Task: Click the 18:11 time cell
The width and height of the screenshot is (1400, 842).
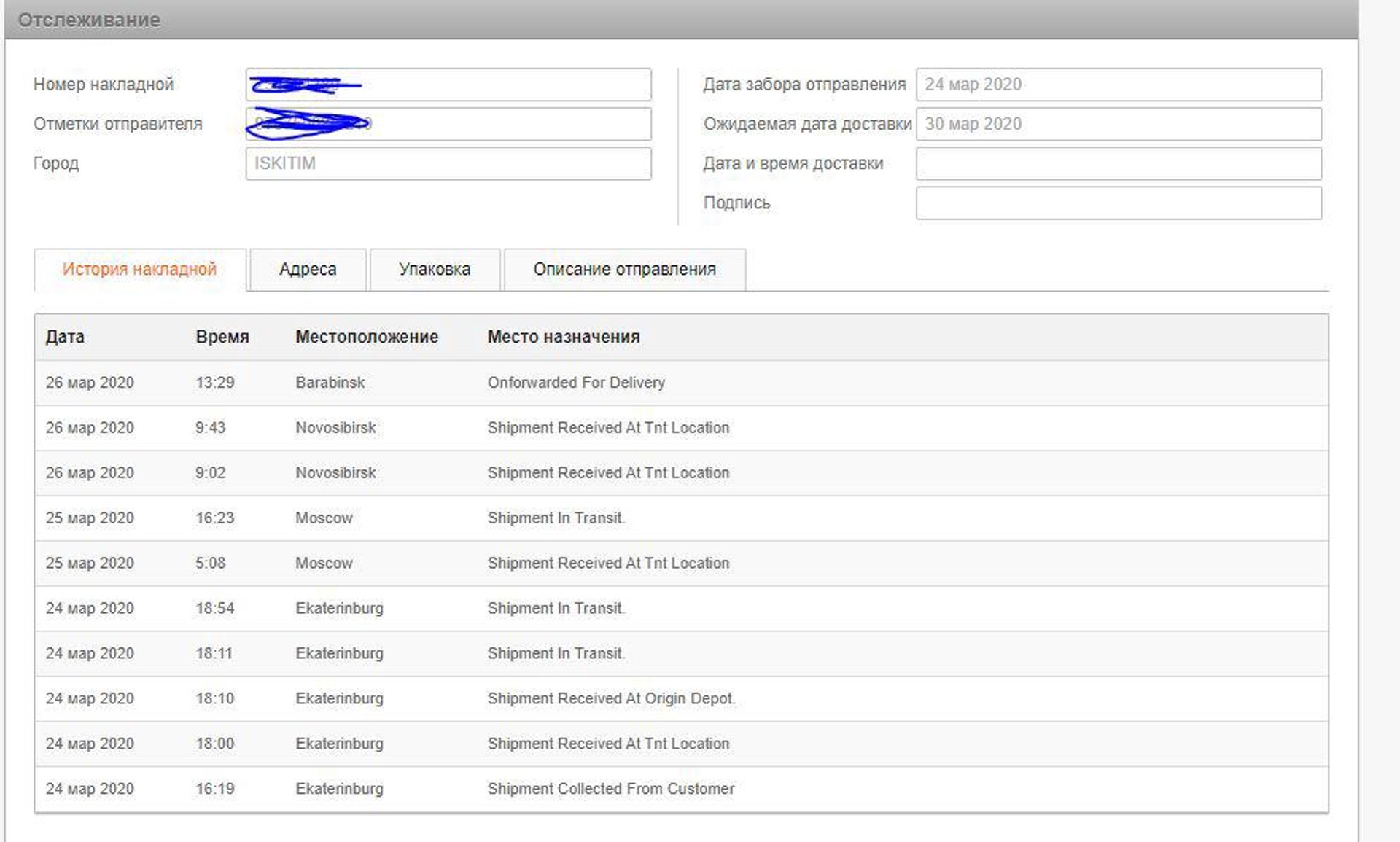Action: (214, 654)
